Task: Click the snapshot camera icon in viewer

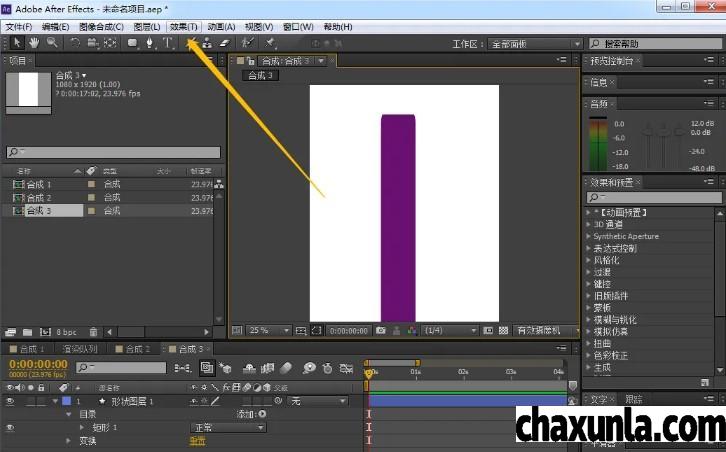Action: pyautogui.click(x=381, y=331)
